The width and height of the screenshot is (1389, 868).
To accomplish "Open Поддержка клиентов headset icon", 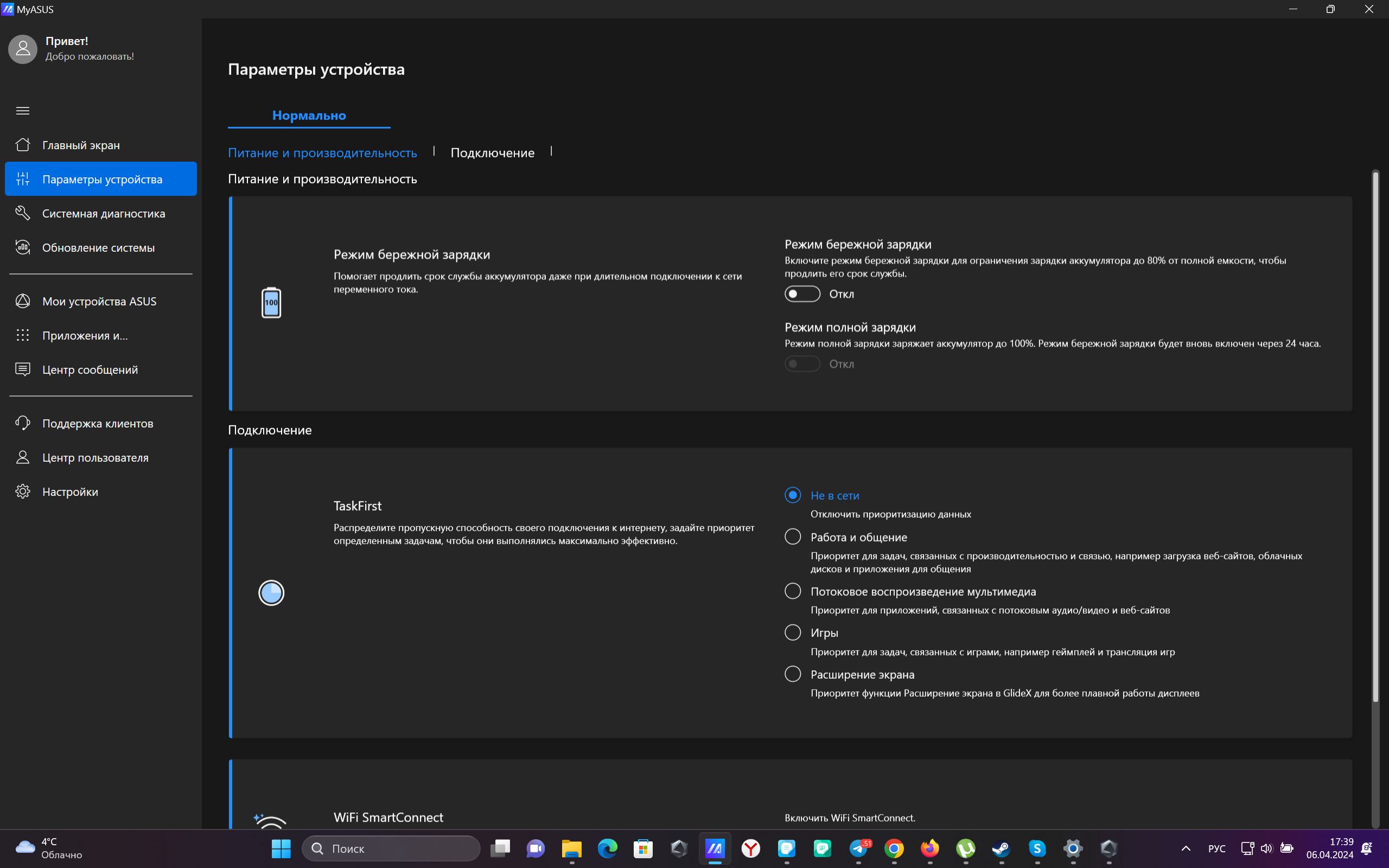I will coord(22,423).
